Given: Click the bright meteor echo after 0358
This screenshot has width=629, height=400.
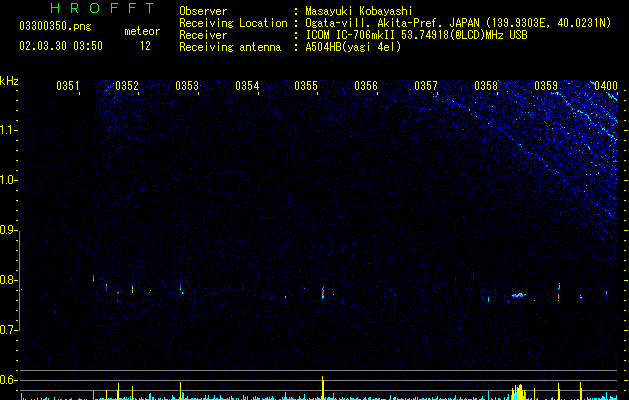Looking at the screenshot, I should coord(519,295).
